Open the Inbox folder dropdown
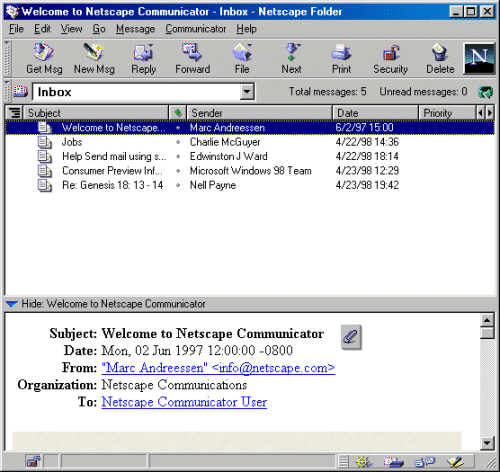The height and width of the screenshot is (472, 500). pos(247,91)
